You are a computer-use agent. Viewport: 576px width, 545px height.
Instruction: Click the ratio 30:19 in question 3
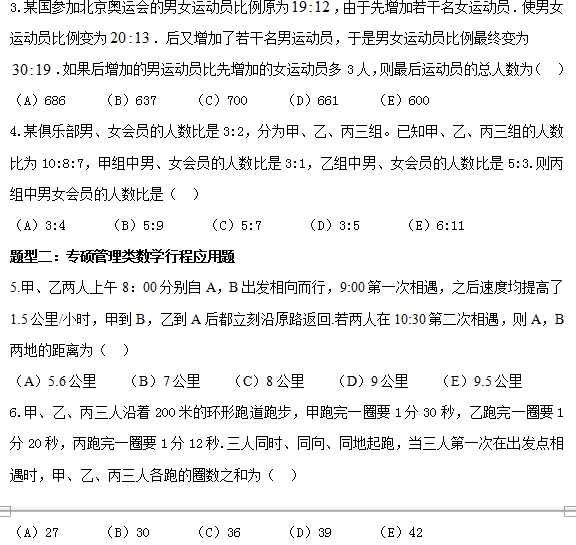coord(31,69)
